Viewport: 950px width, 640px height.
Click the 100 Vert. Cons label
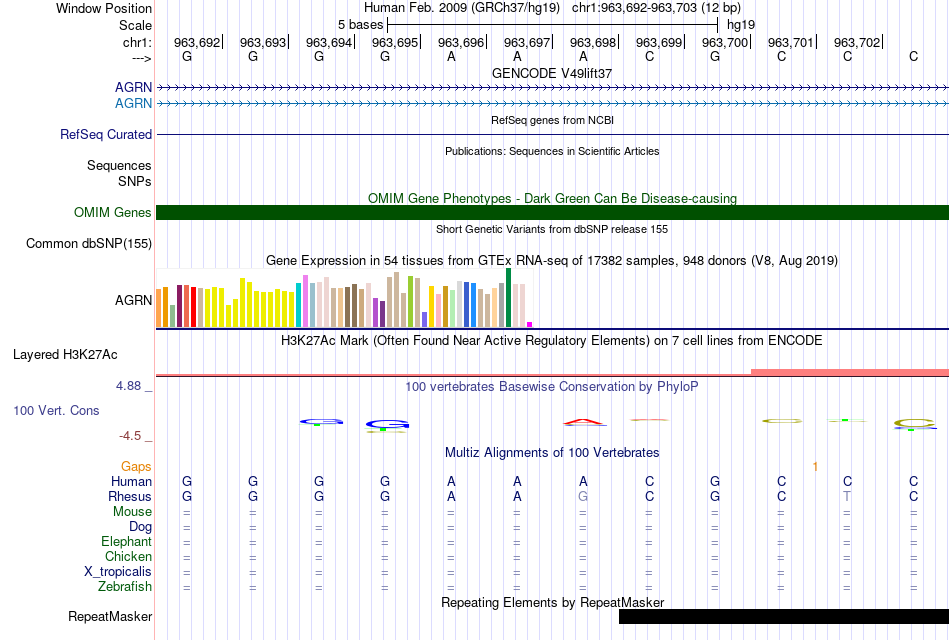56,410
